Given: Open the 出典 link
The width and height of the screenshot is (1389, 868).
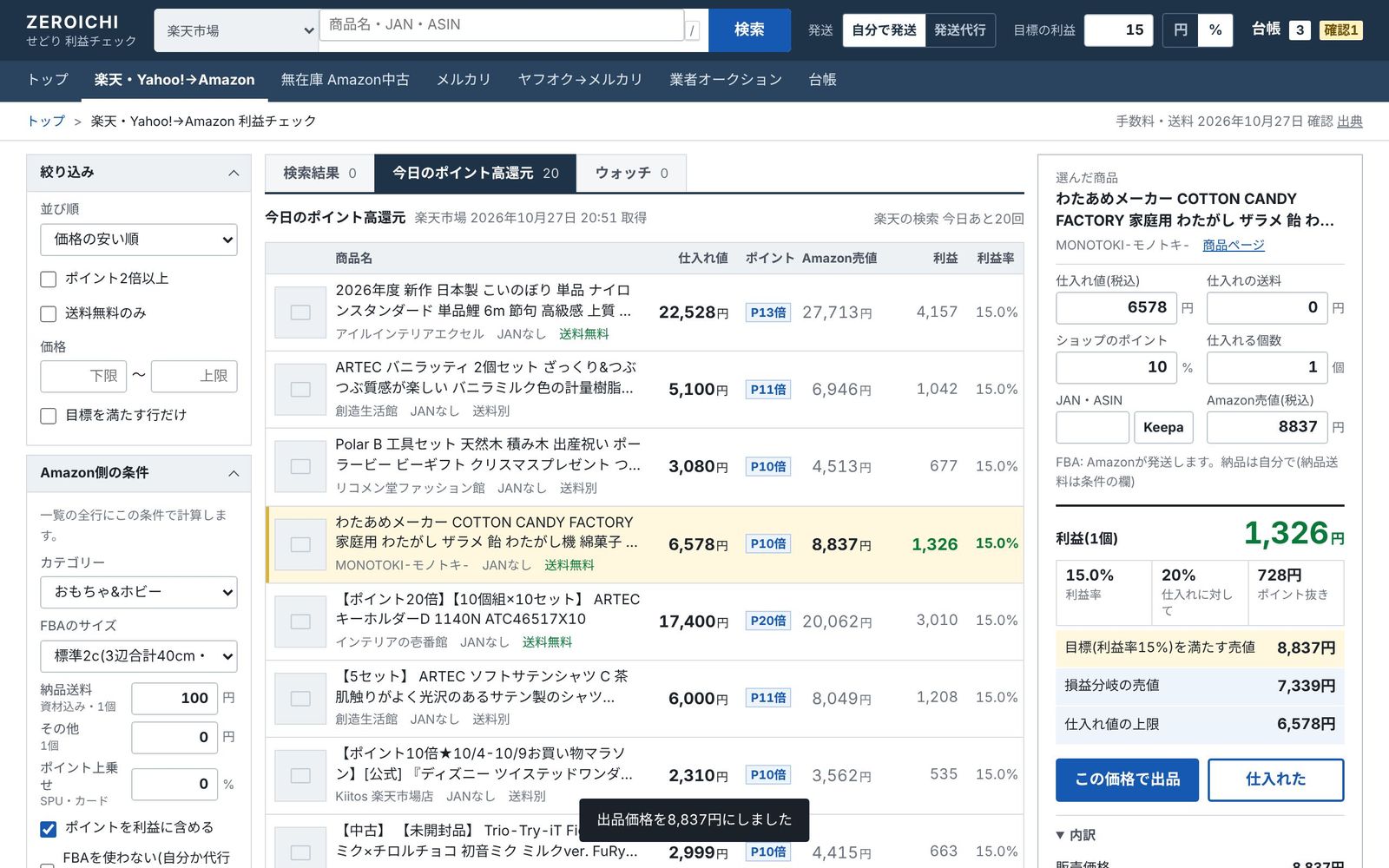Looking at the screenshot, I should (x=1350, y=122).
